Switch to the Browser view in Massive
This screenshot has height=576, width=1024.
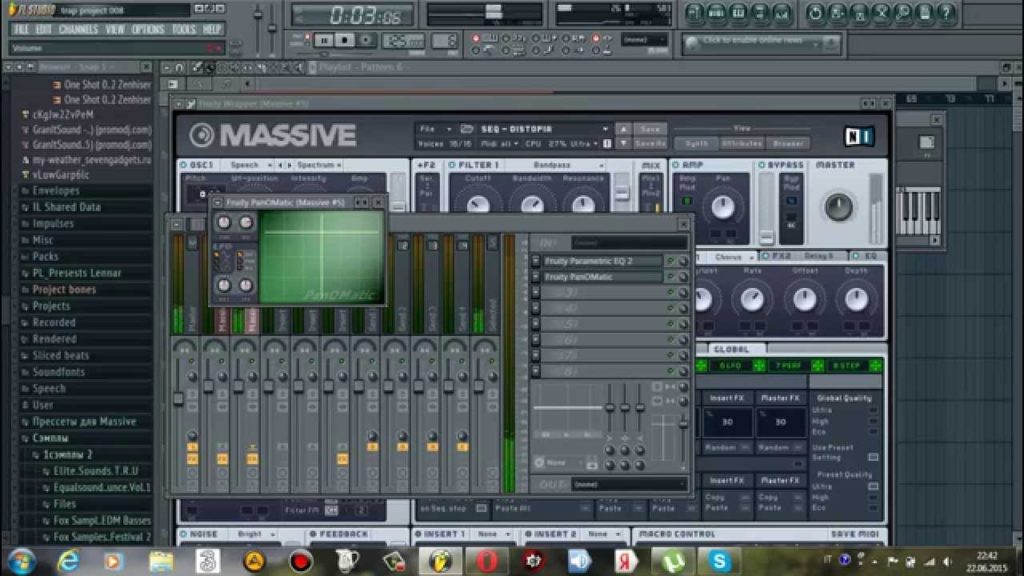click(x=788, y=144)
